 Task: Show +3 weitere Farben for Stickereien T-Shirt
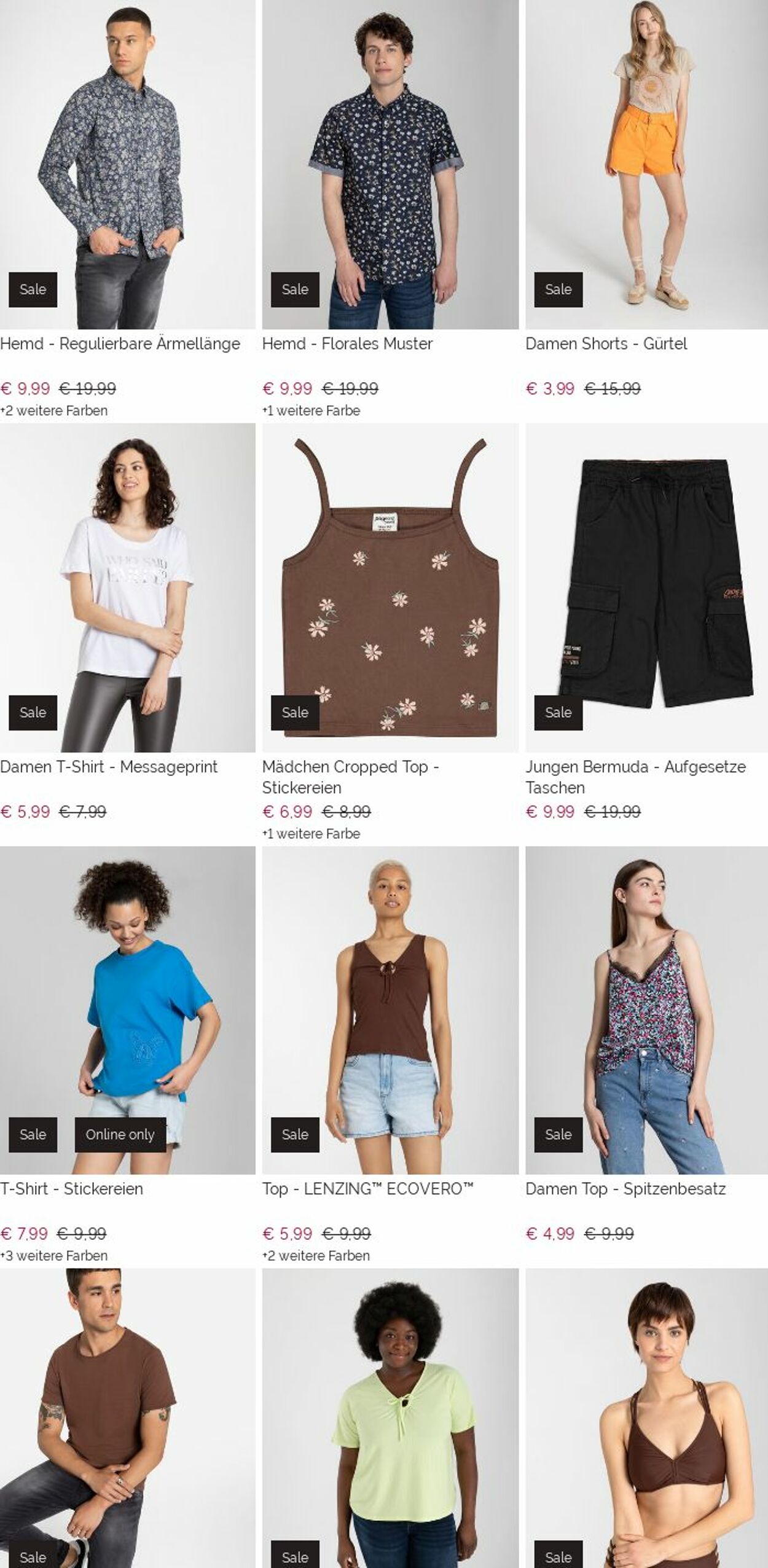point(54,1255)
